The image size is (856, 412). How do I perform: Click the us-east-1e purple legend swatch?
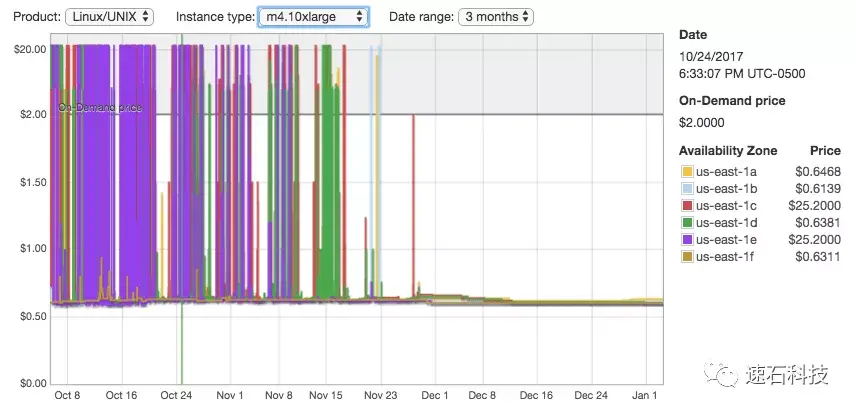(x=687, y=240)
